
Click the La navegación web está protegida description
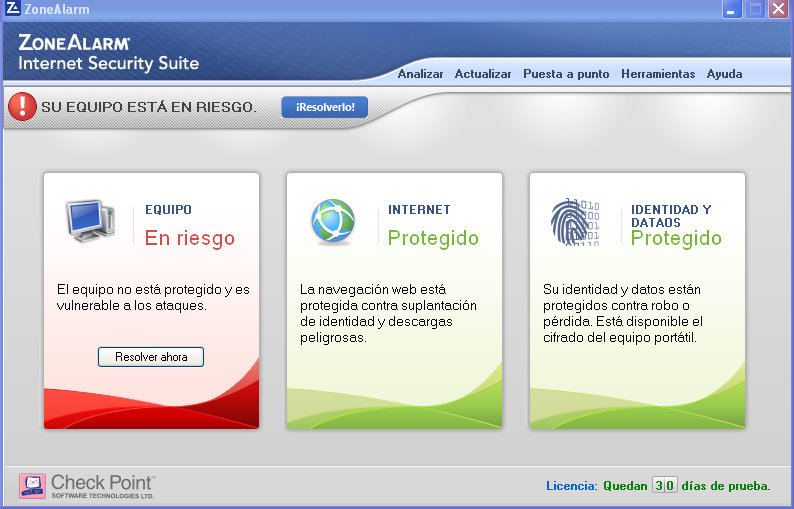pos(388,314)
